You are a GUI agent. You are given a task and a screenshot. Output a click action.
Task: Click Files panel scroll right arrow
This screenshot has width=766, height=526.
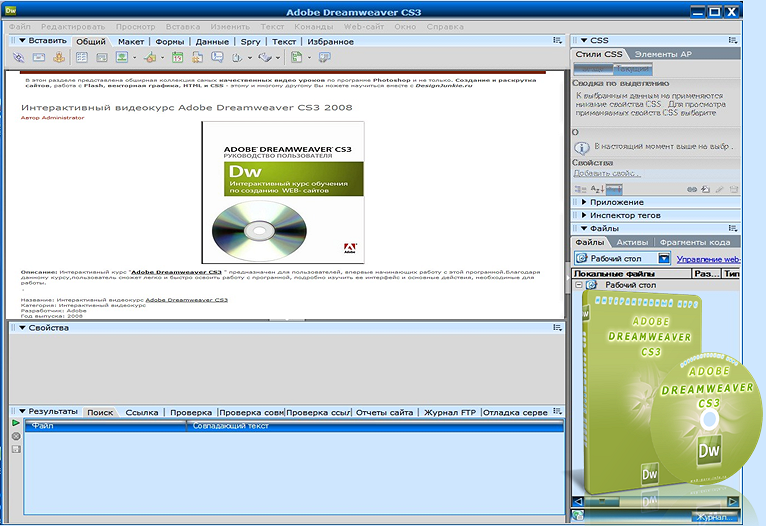pyautogui.click(x=732, y=502)
